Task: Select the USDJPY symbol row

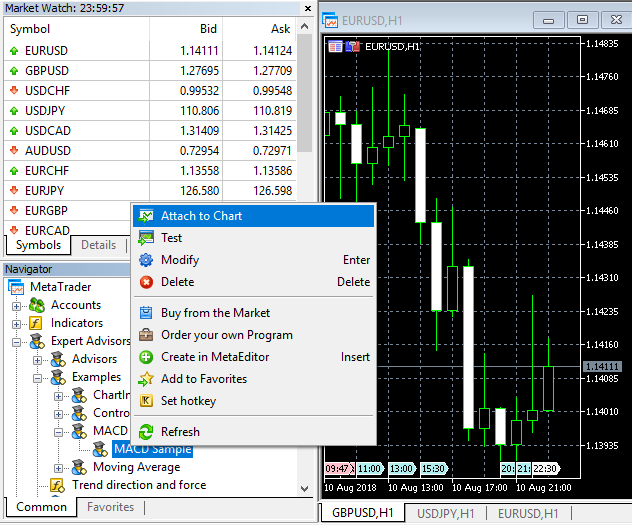Action: 150,111
